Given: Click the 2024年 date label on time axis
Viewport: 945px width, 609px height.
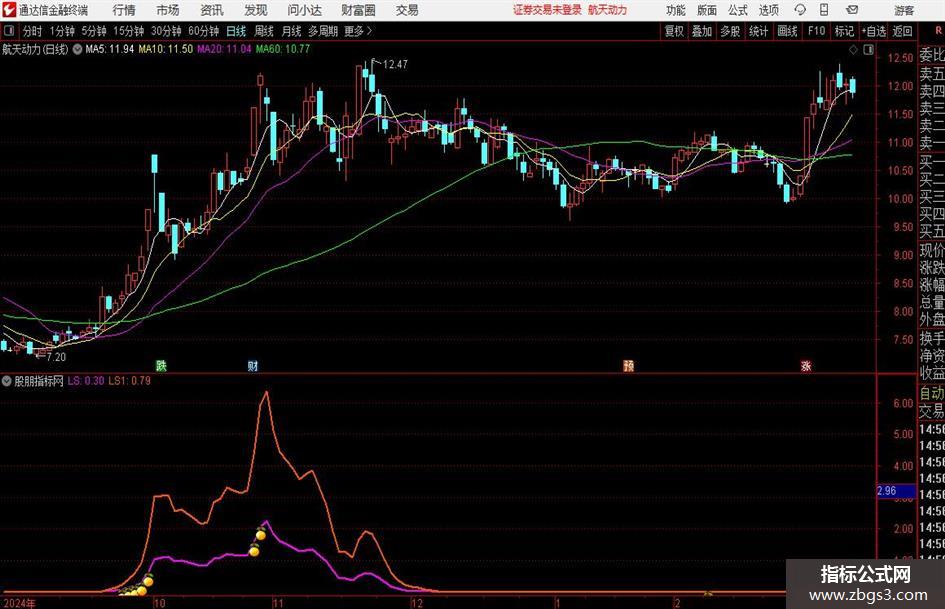Looking at the screenshot, I should (19, 603).
